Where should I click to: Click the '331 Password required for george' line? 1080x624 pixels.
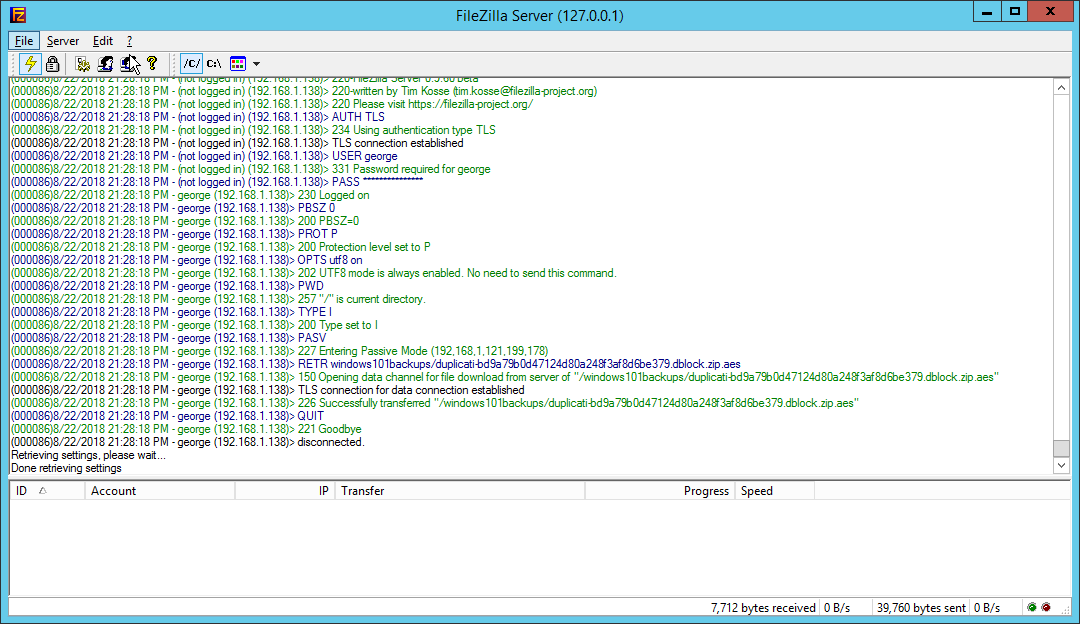pos(251,169)
